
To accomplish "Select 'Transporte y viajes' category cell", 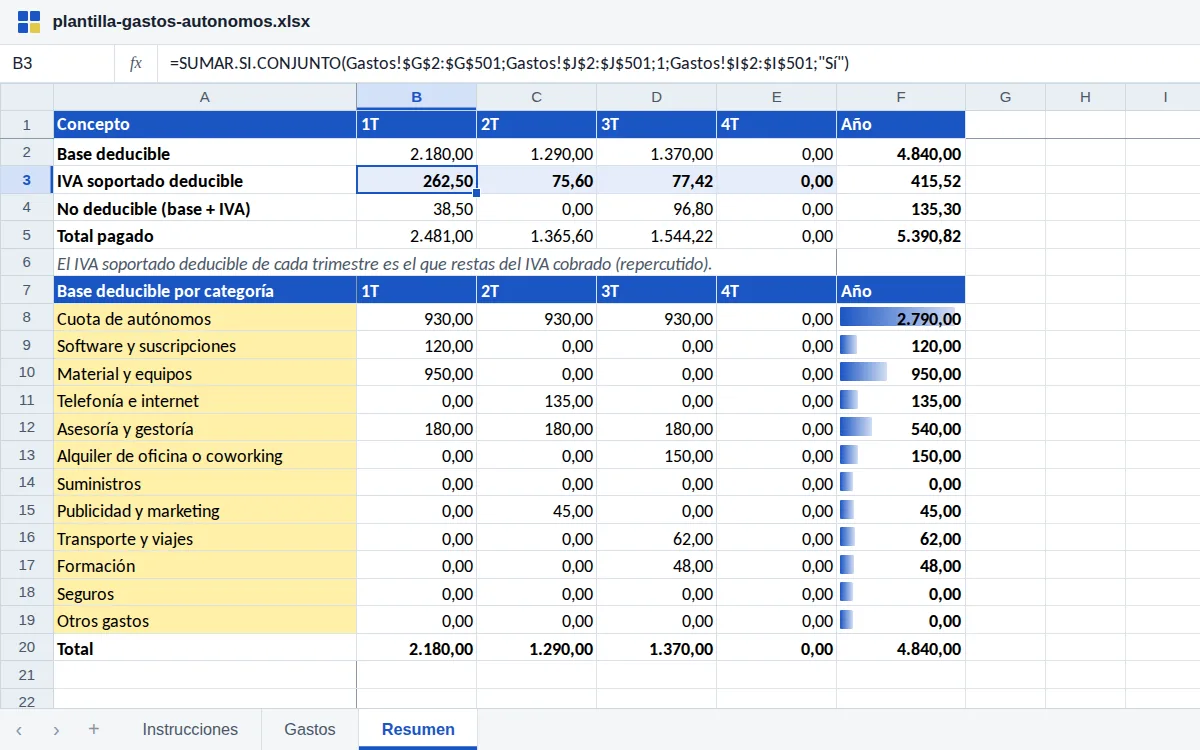I will [205, 539].
